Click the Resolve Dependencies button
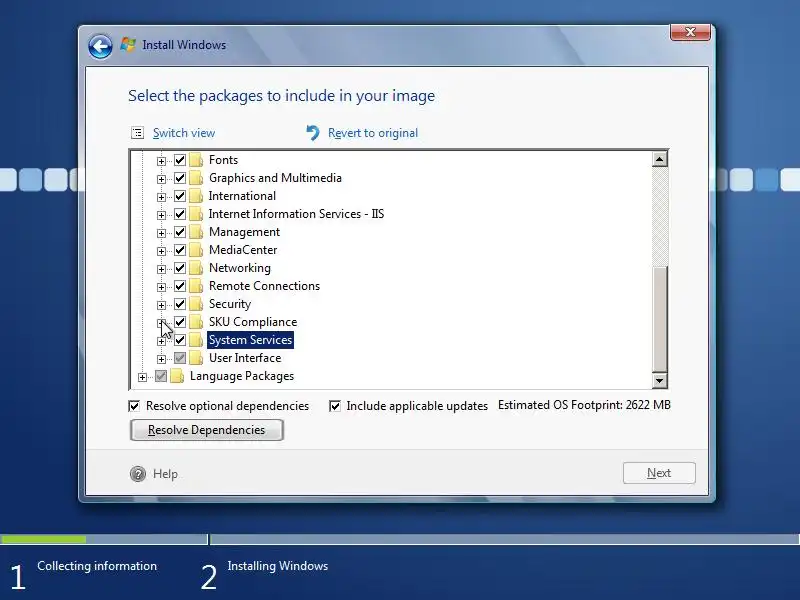This screenshot has height=600, width=800. [207, 430]
